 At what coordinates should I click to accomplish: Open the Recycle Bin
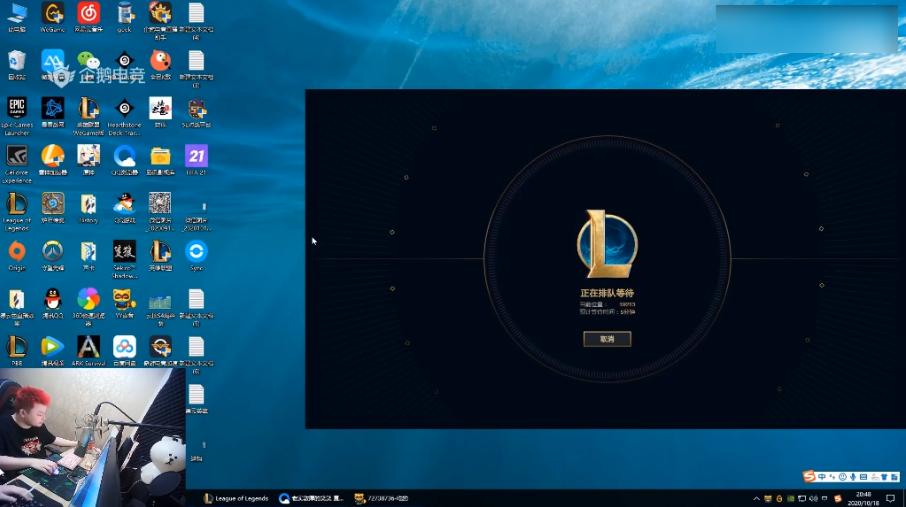pyautogui.click(x=17, y=64)
